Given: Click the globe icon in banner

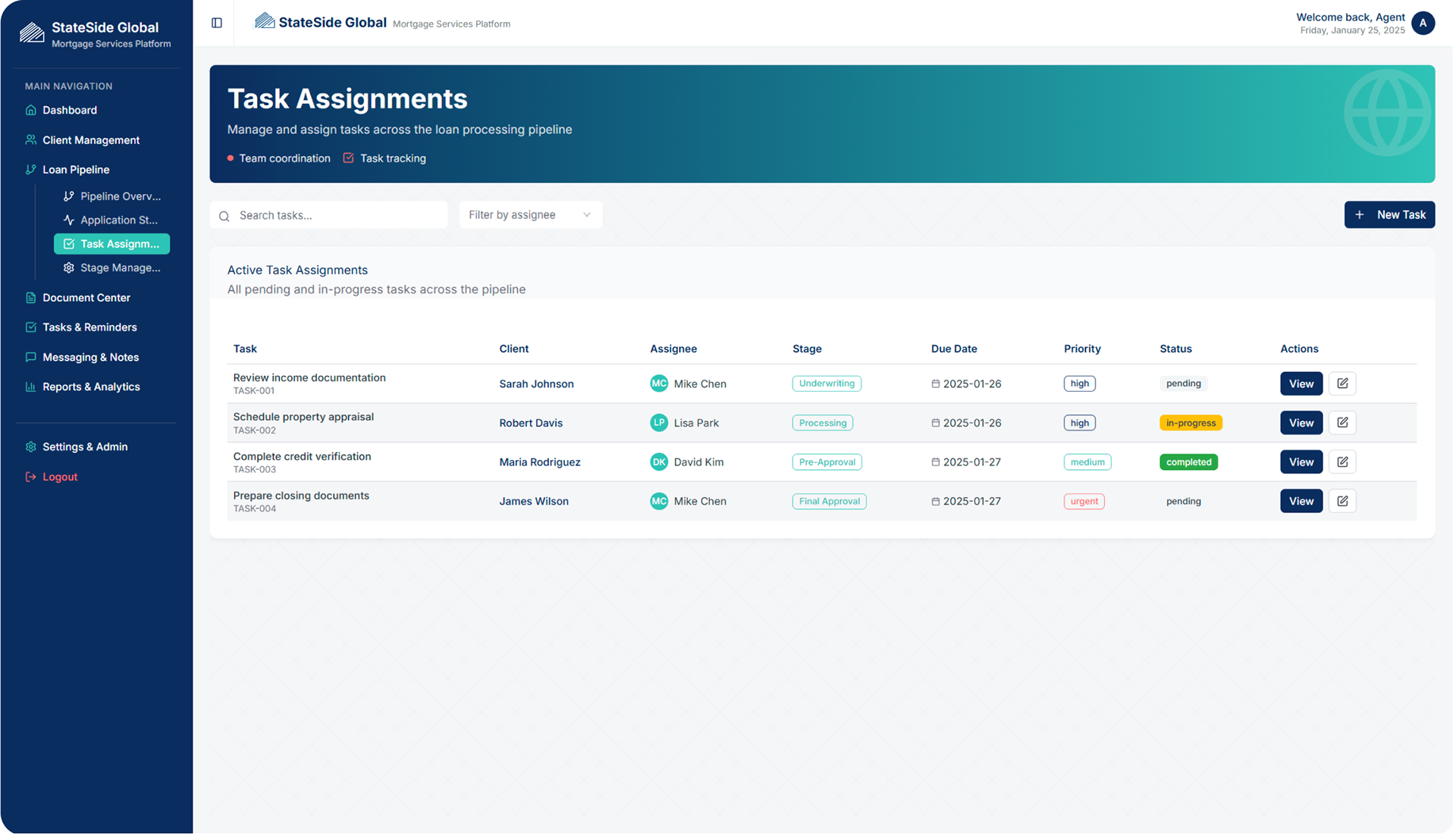Looking at the screenshot, I should (1387, 113).
